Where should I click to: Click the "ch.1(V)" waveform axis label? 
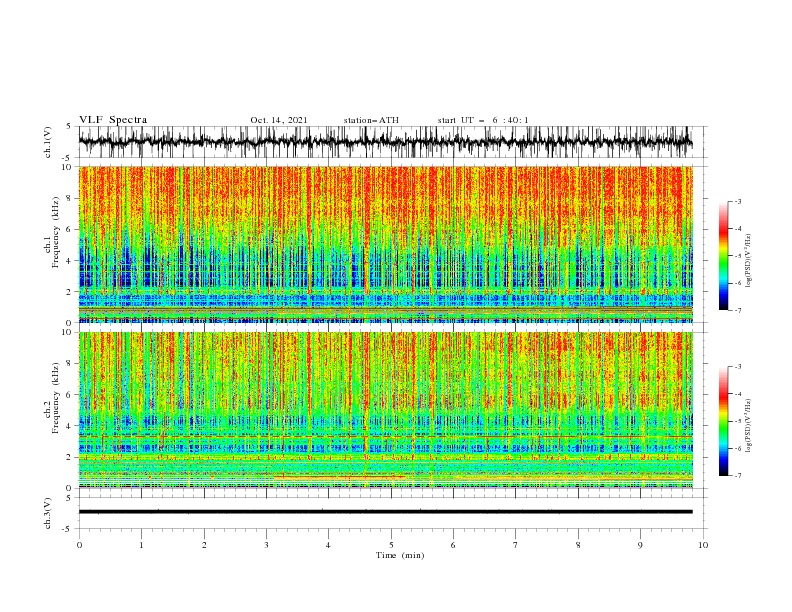[48, 142]
